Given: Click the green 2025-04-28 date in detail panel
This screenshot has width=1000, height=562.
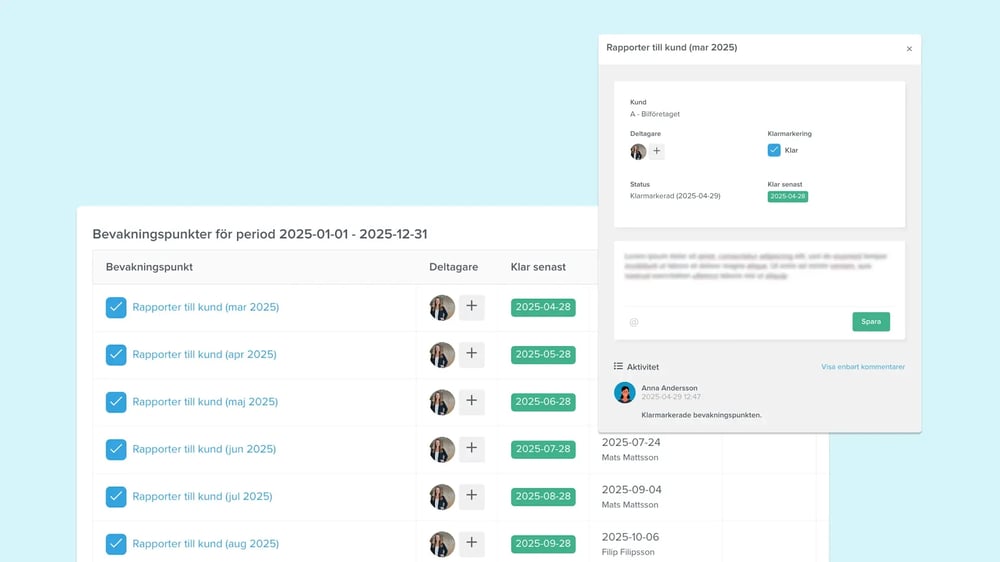Looking at the screenshot, I should click(x=787, y=197).
